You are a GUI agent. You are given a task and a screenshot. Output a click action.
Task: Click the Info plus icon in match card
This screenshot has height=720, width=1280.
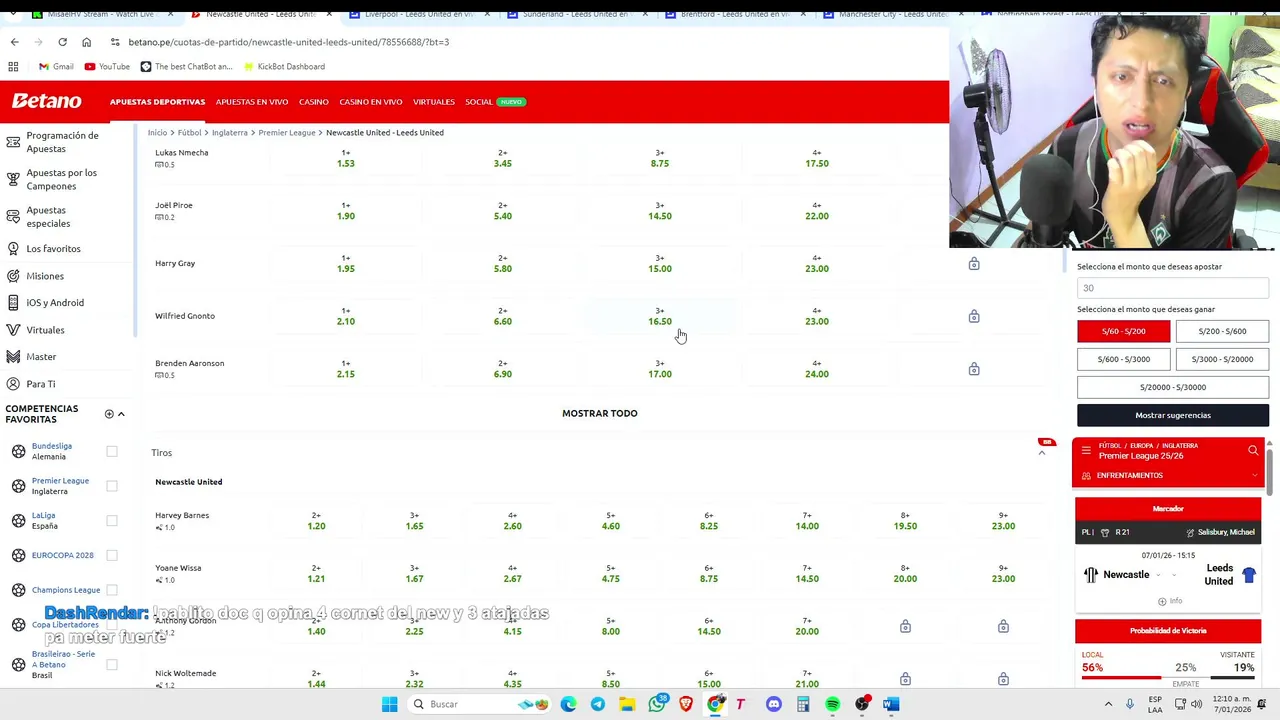point(1162,601)
